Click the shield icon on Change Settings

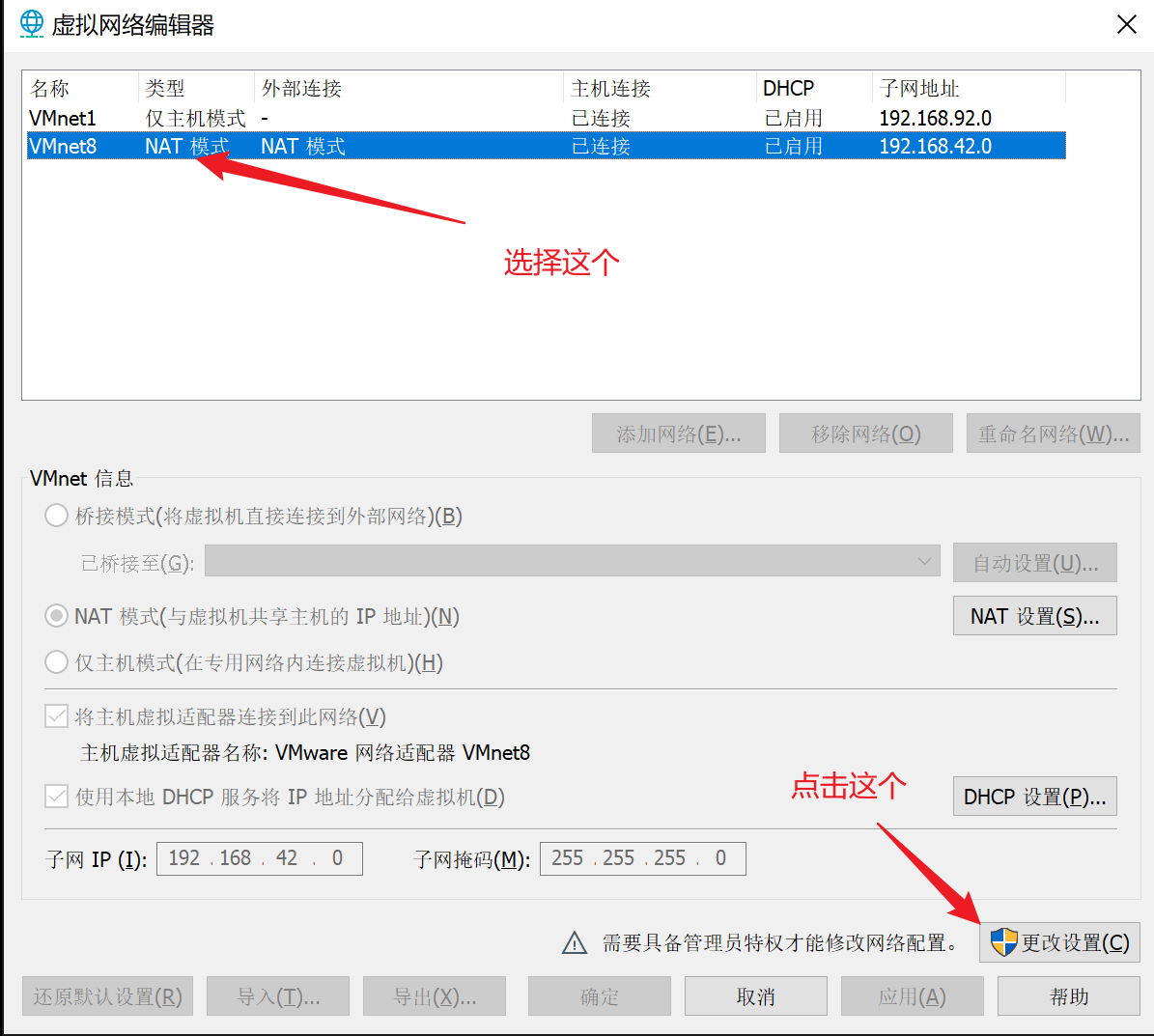tap(1004, 941)
